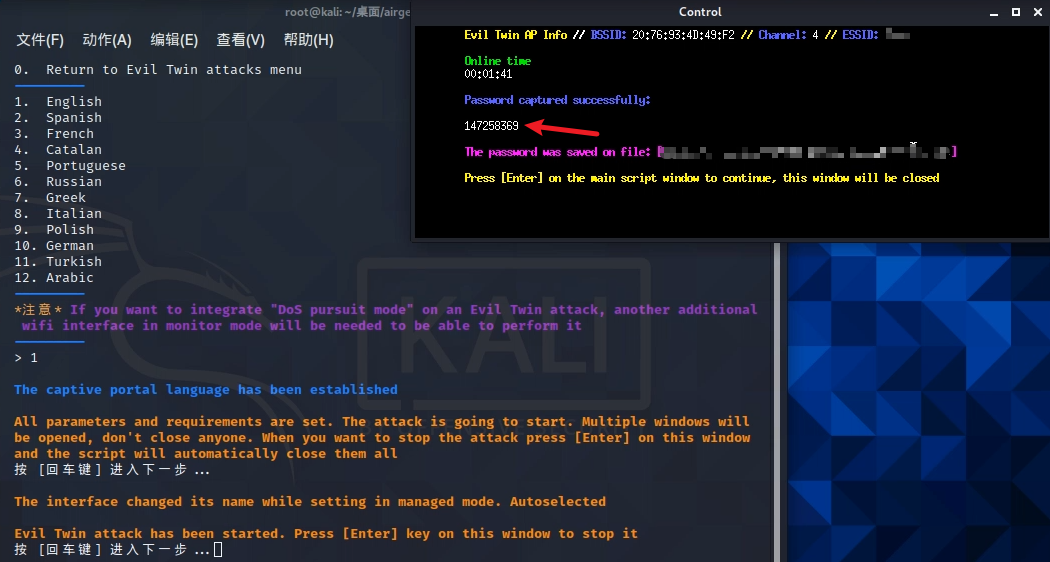1050x562 pixels.
Task: Click the '3. French' language line
Action: 54,134
